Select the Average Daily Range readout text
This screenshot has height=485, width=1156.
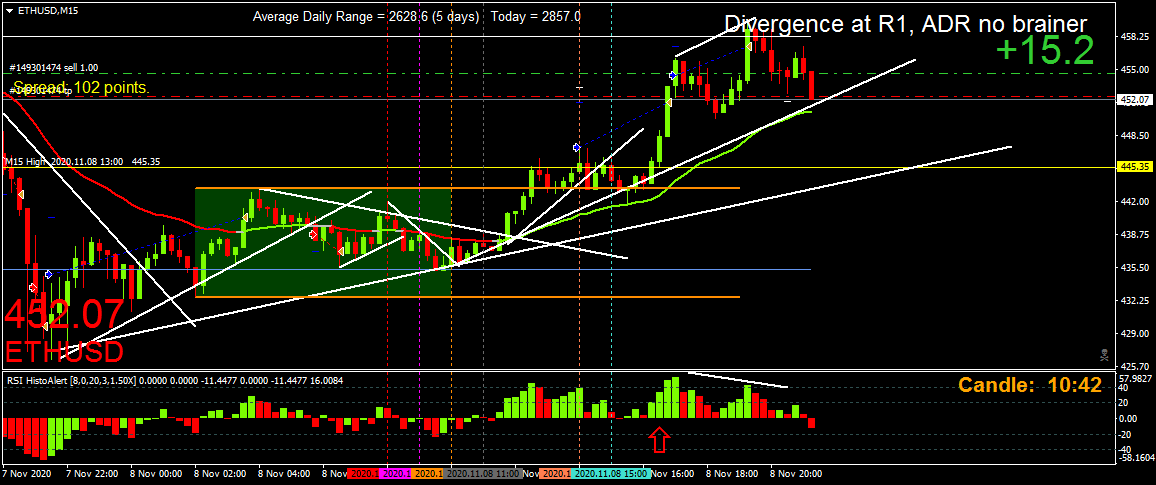(365, 16)
